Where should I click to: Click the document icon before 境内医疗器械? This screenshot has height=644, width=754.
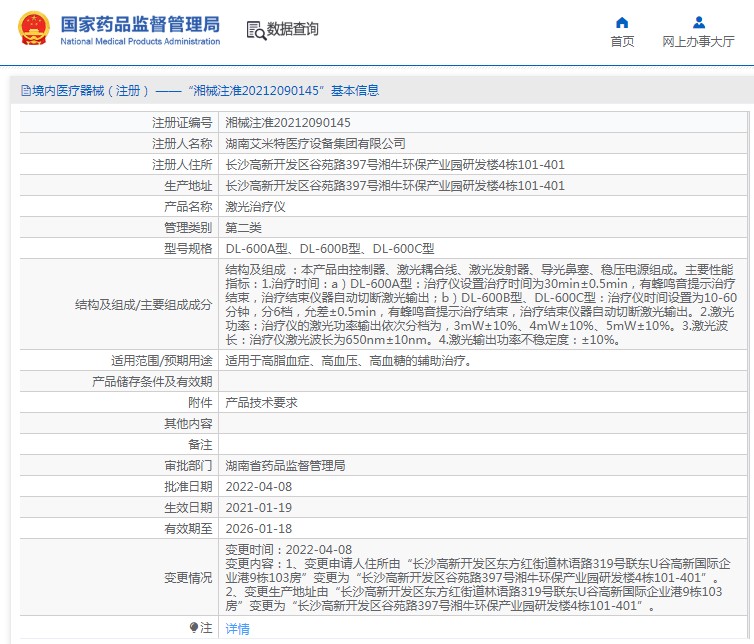26,90
